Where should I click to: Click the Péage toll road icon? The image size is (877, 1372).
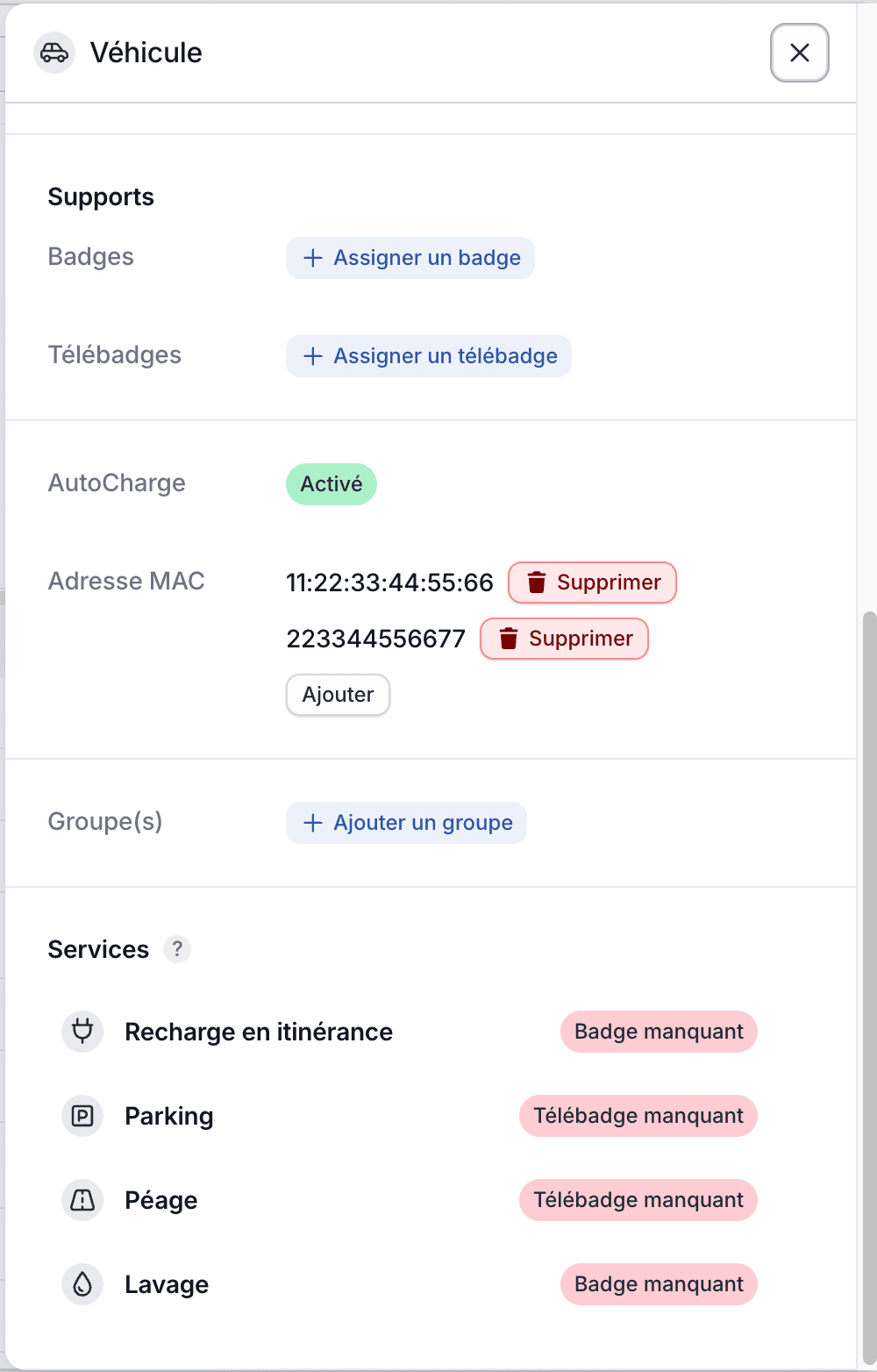(82, 1200)
